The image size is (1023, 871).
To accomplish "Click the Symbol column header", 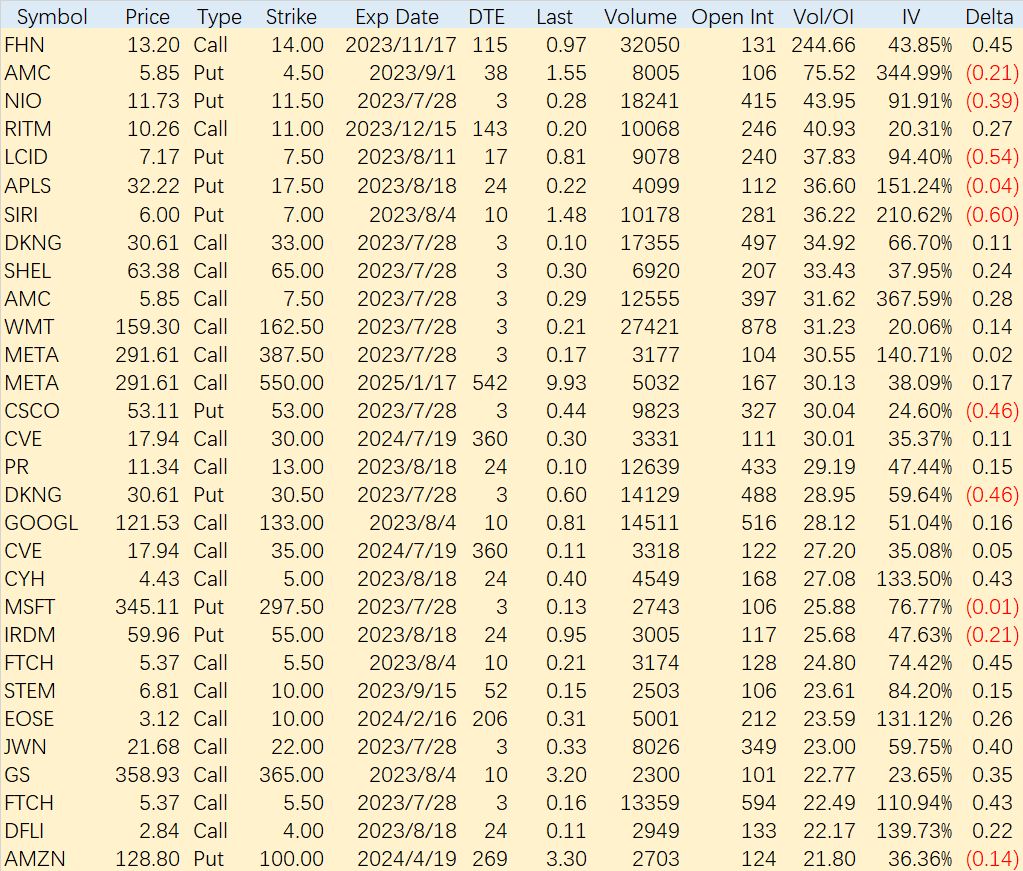I will click(52, 17).
